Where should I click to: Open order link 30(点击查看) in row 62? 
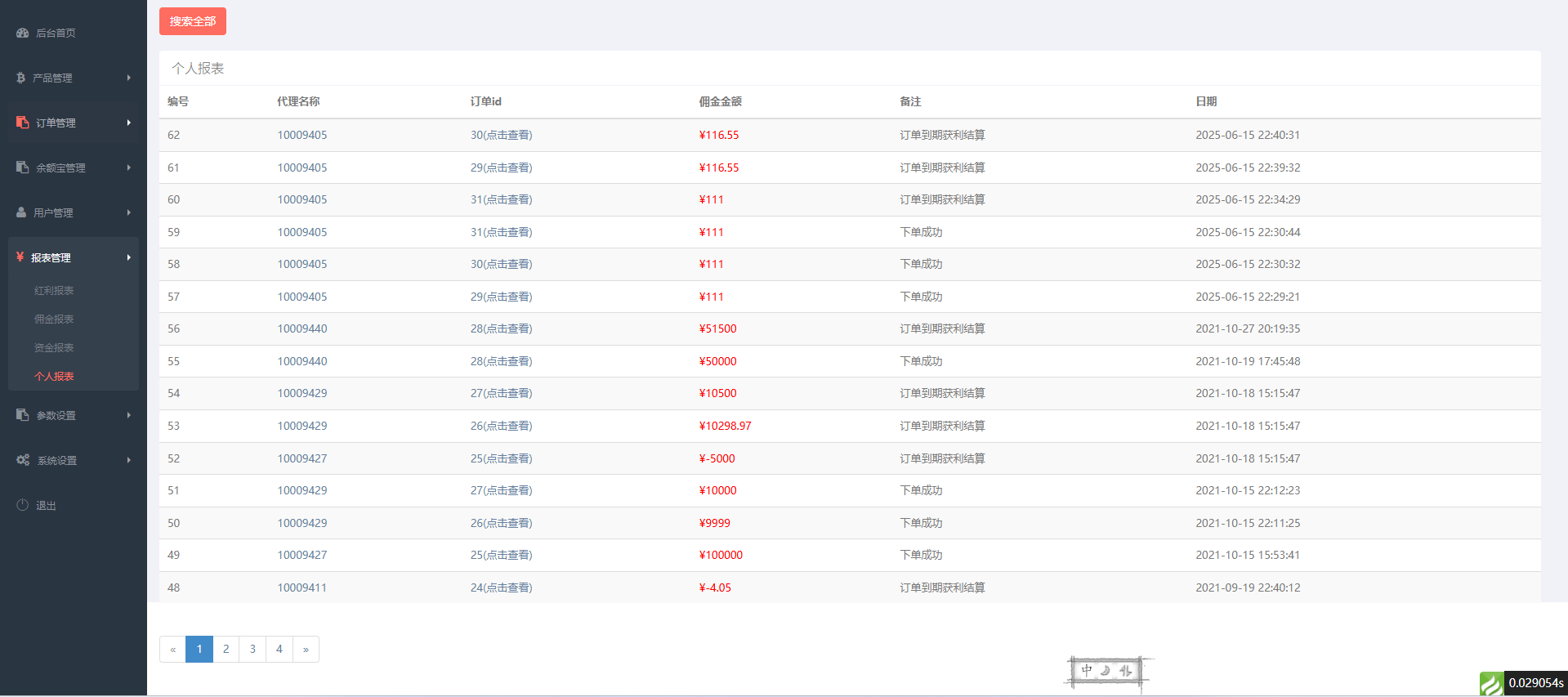point(501,135)
